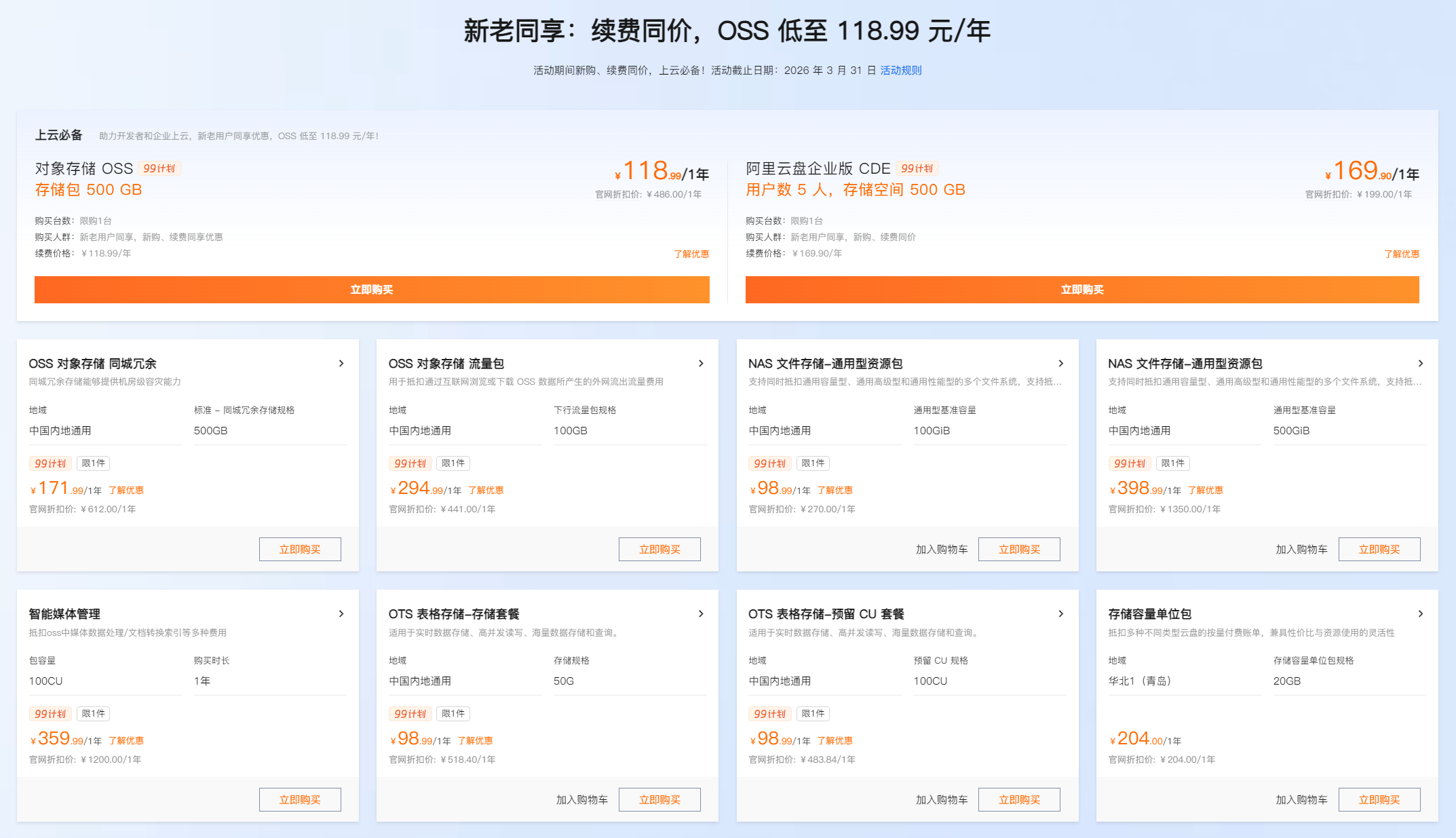Open the 智能媒体管理 title
1456x838 pixels.
[x=64, y=614]
